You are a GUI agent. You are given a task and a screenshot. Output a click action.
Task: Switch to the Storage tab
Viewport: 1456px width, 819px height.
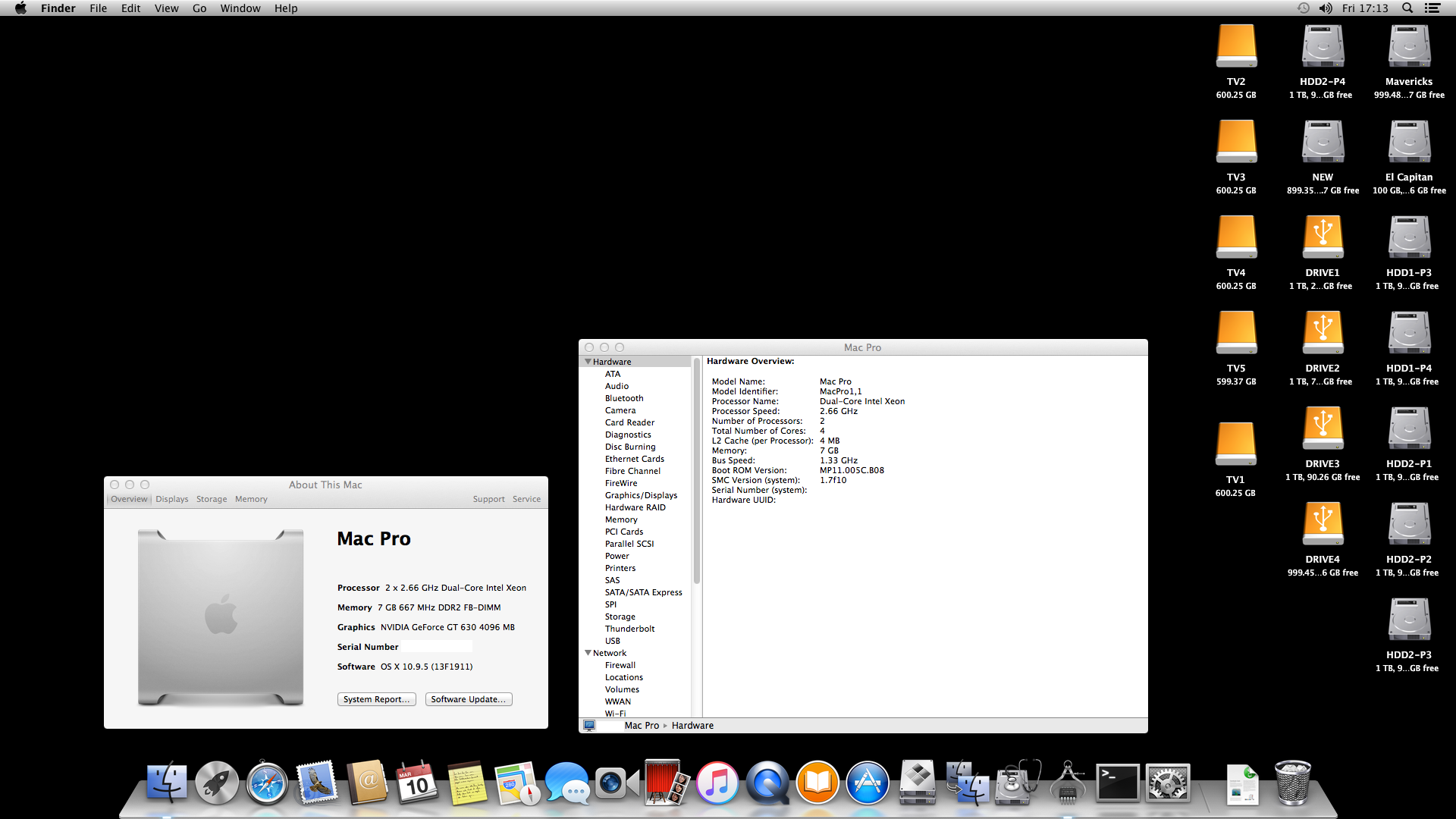pos(212,499)
